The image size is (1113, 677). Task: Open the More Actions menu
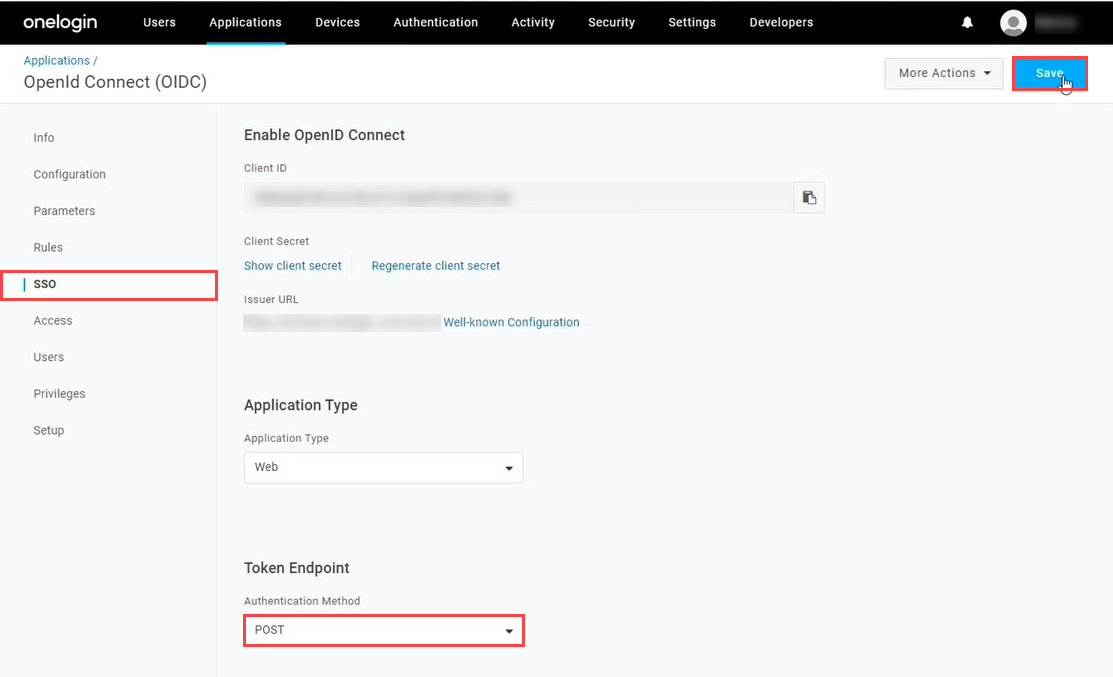[x=943, y=73]
